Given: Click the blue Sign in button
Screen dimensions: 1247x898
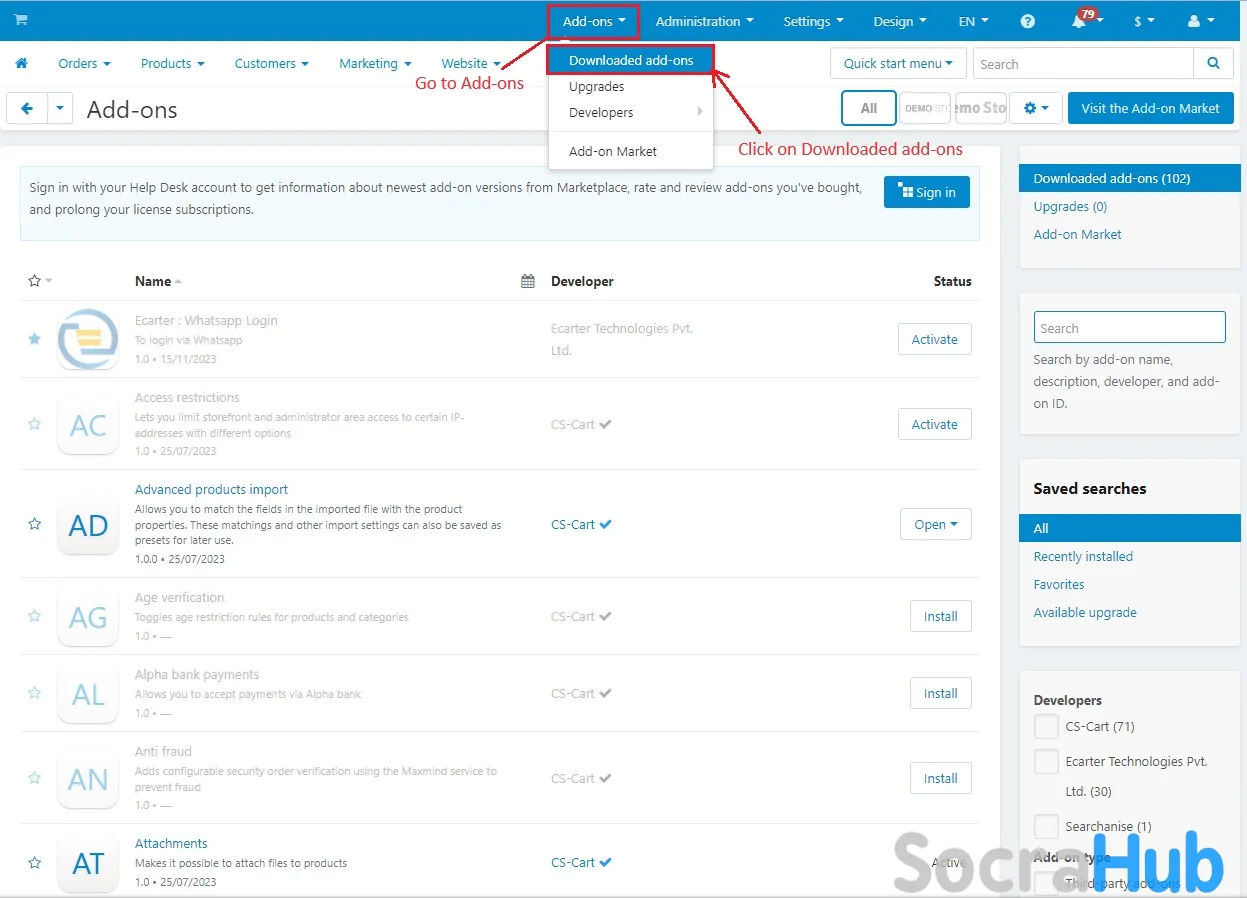Looking at the screenshot, I should 927,192.
